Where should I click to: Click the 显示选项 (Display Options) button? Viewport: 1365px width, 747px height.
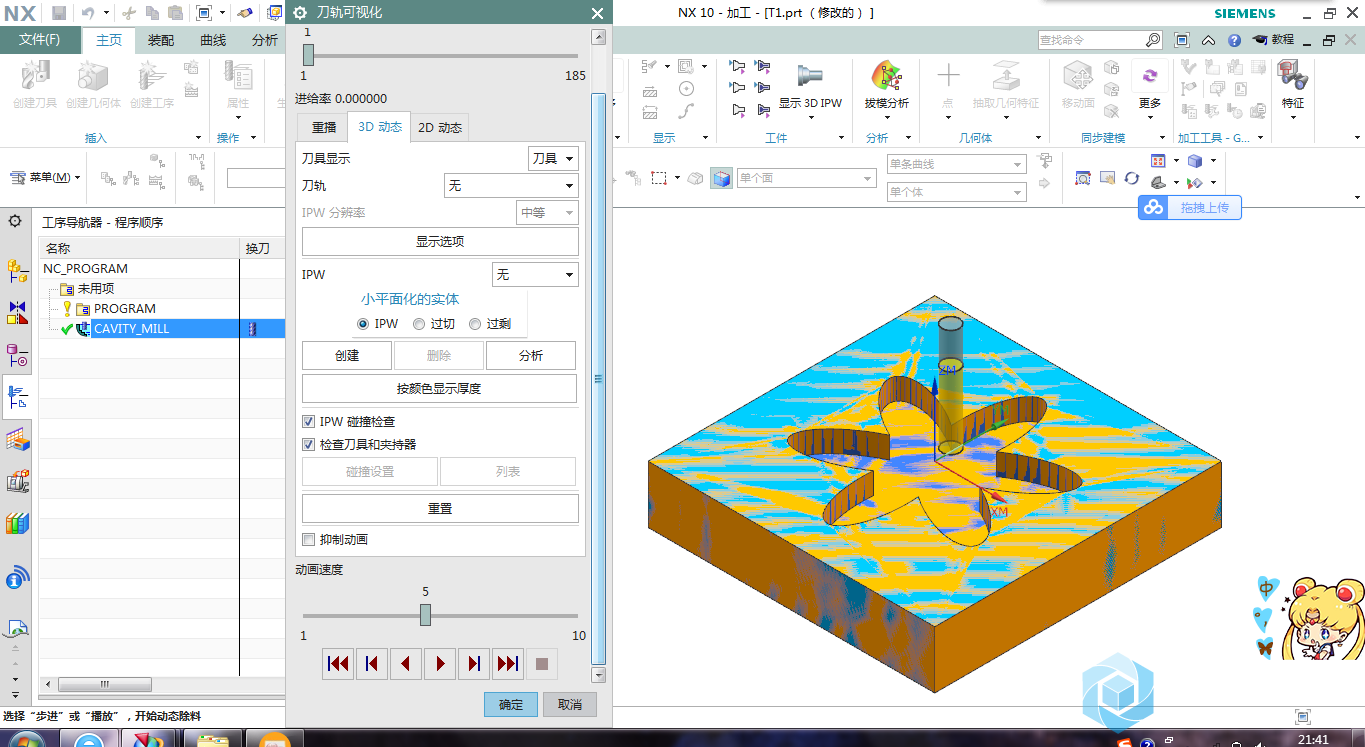click(440, 242)
